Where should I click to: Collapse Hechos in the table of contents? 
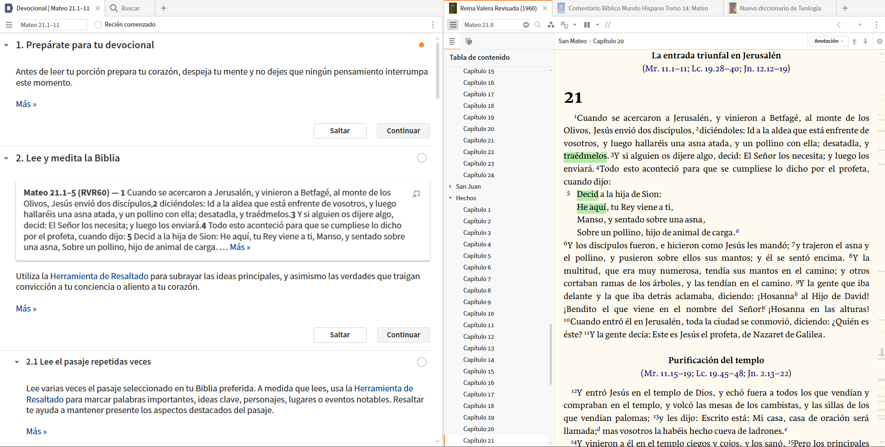[450, 198]
